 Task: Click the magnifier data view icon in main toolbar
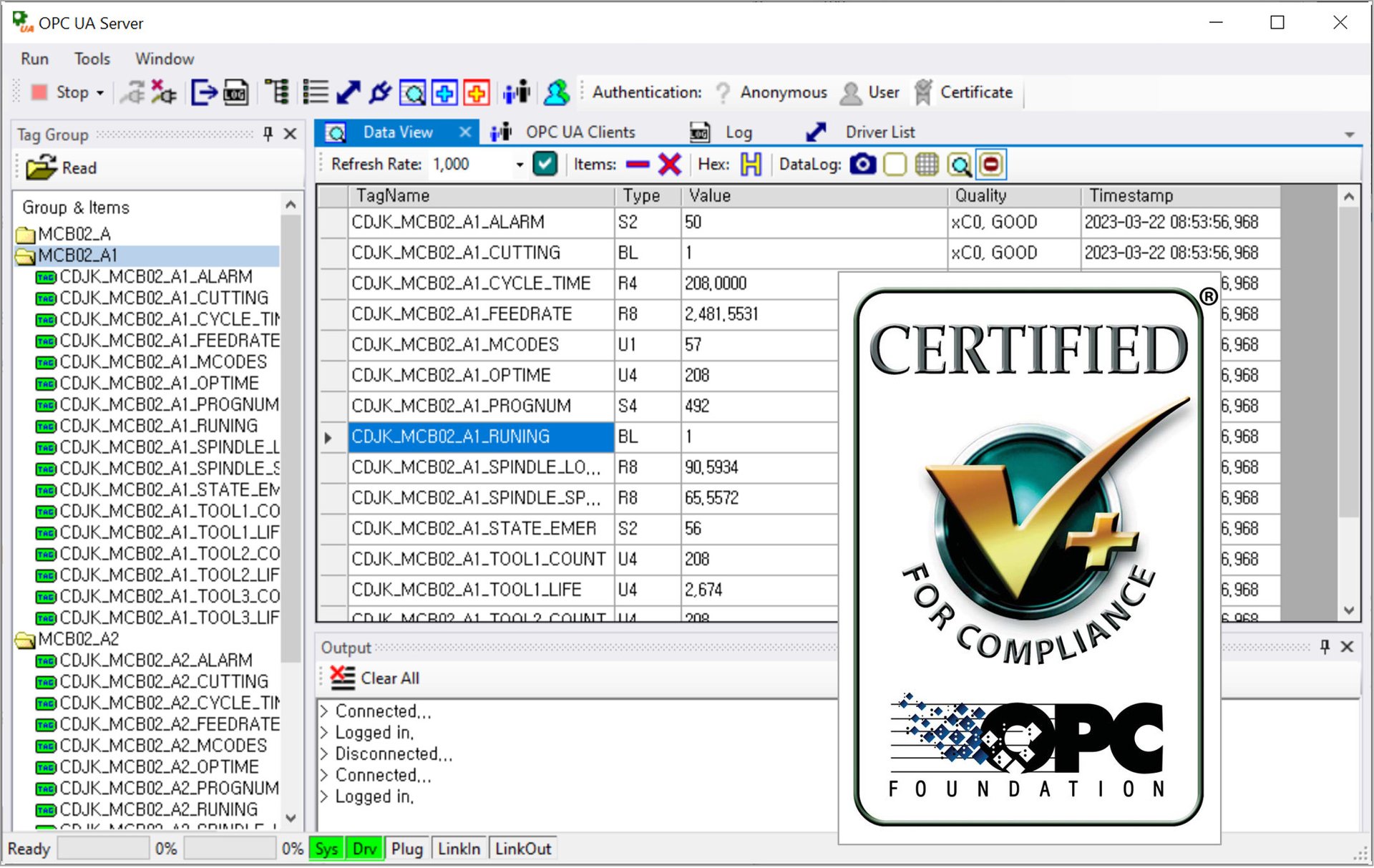(413, 92)
